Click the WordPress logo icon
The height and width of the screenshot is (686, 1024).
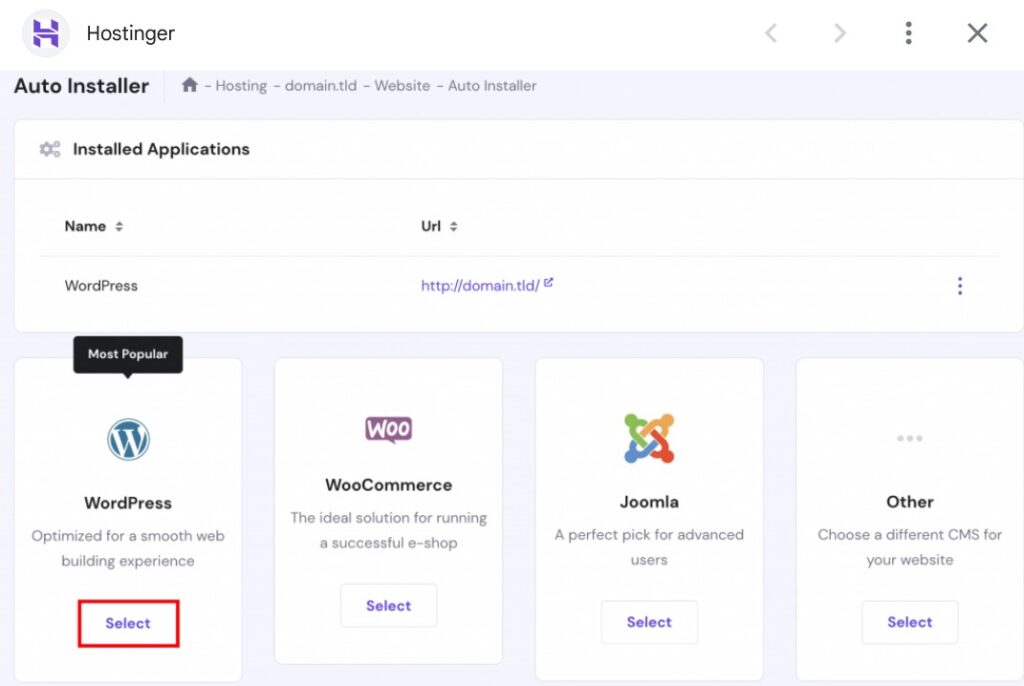point(128,439)
